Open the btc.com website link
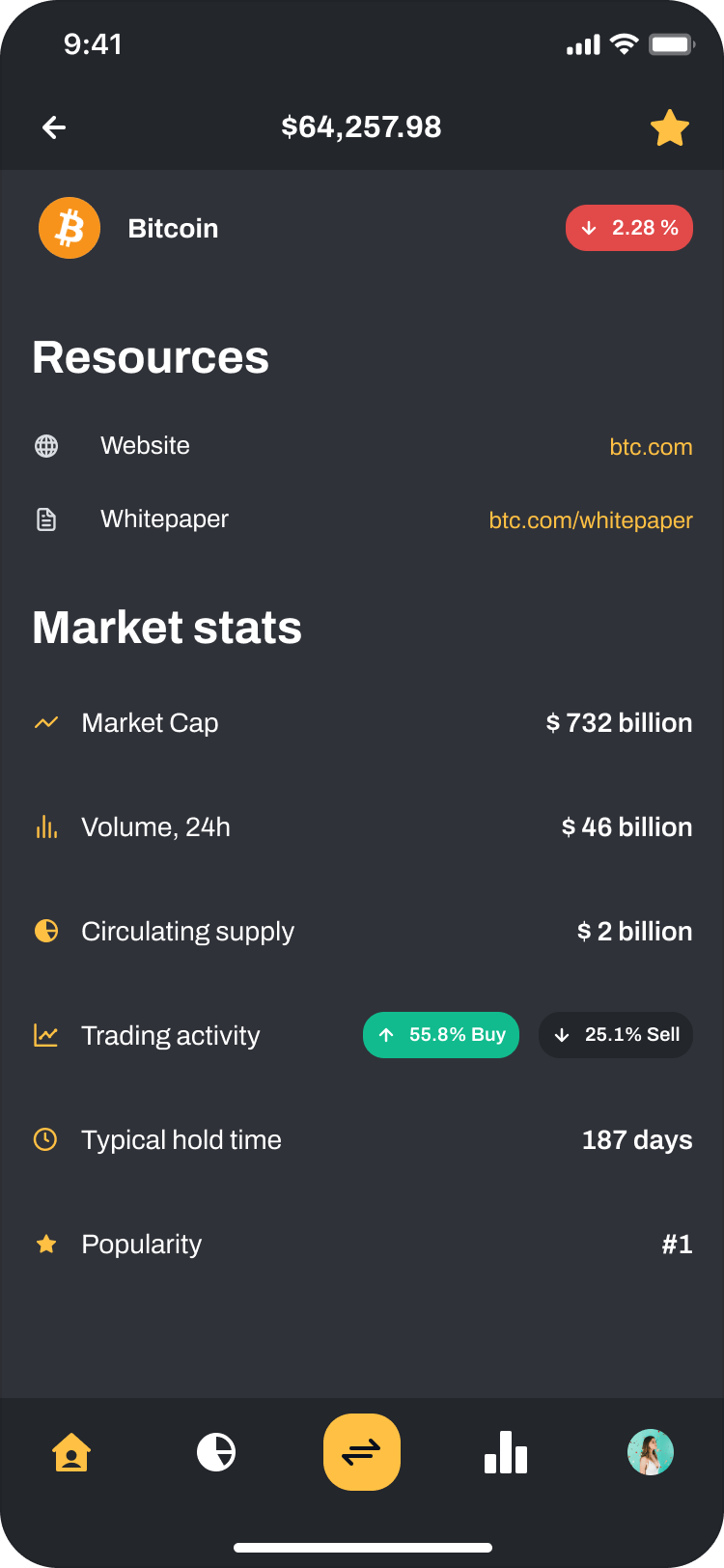 click(x=651, y=447)
